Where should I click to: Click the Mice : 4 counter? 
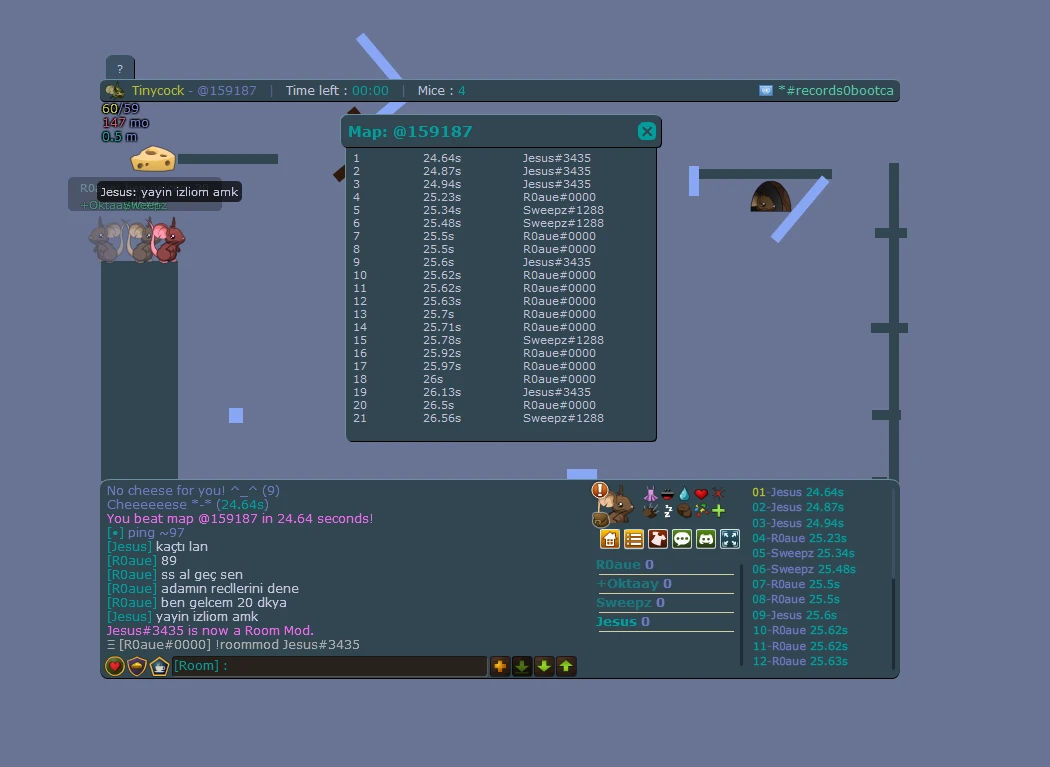tap(441, 90)
